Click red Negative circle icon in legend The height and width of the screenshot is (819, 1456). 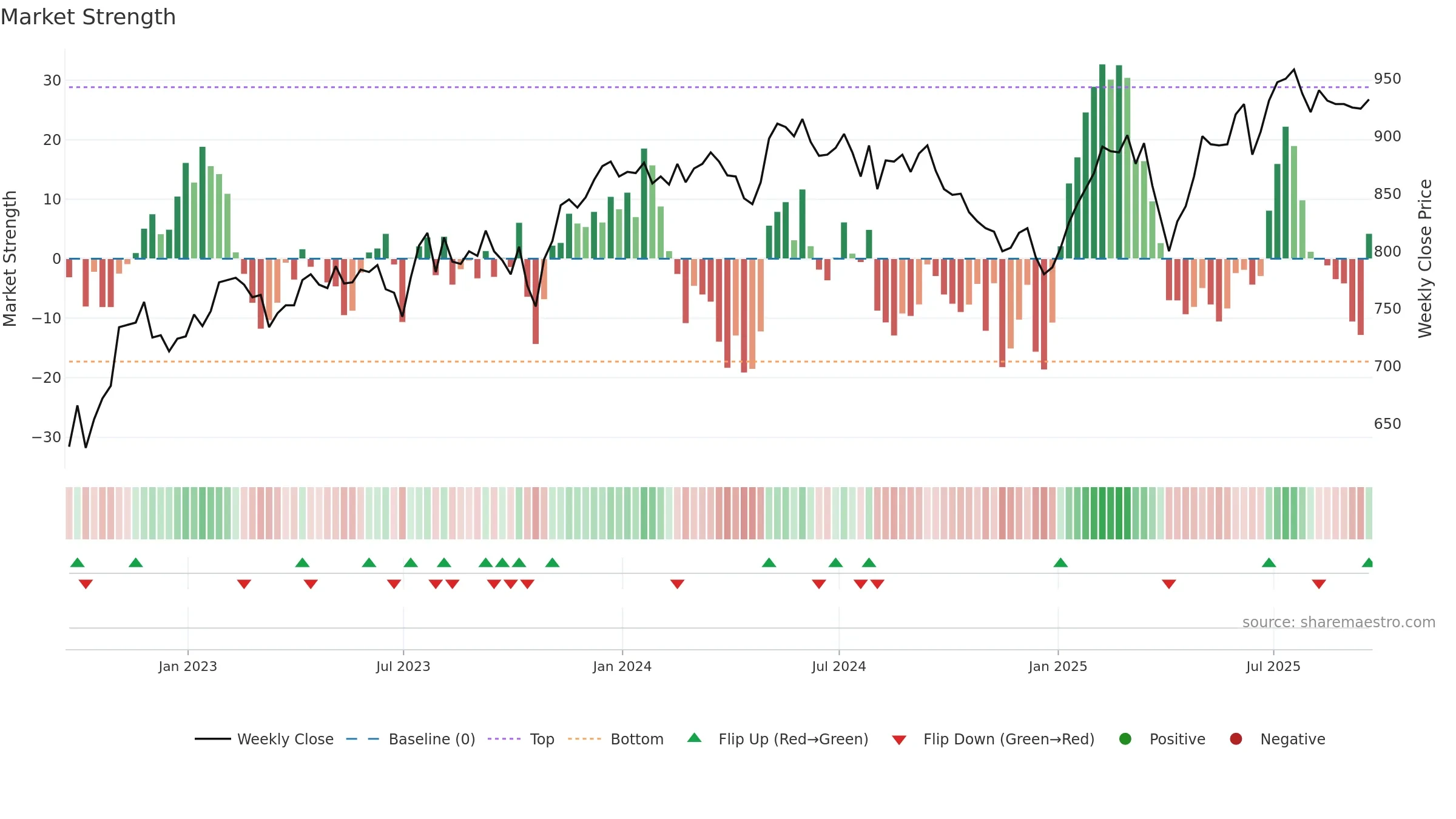pos(1236,739)
